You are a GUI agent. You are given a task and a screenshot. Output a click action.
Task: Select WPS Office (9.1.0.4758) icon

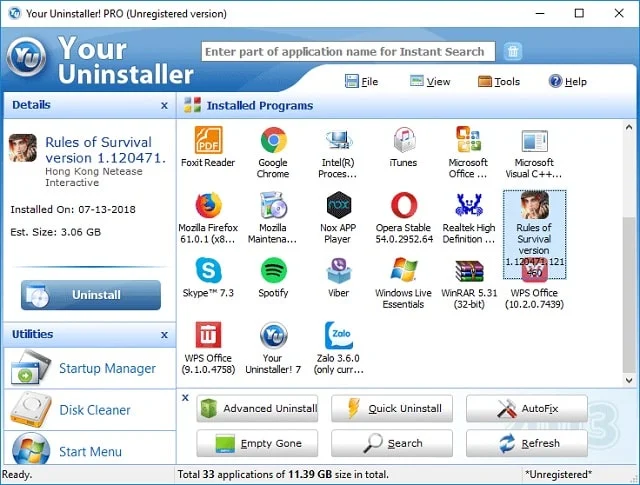coord(208,335)
